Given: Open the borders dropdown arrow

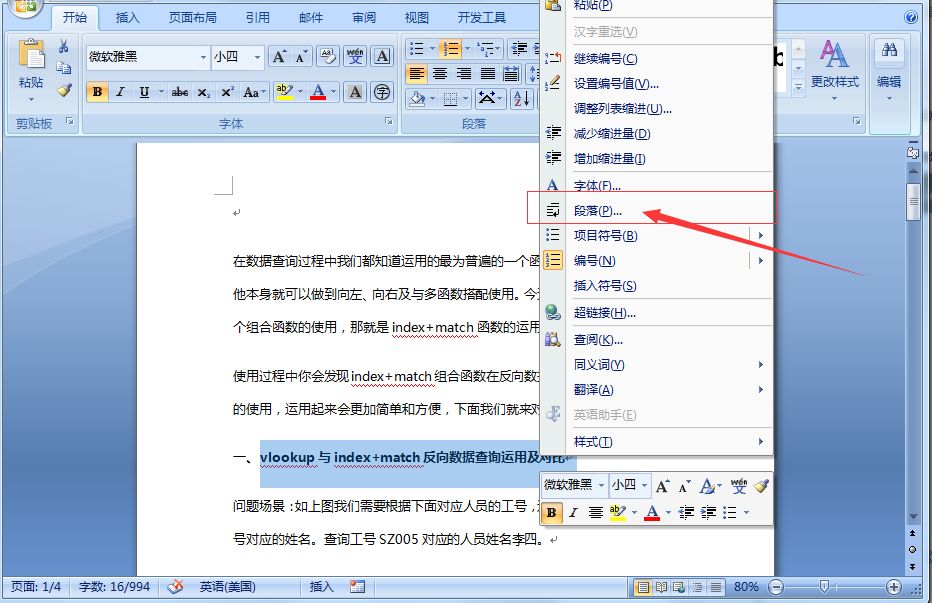Looking at the screenshot, I should click(x=465, y=98).
